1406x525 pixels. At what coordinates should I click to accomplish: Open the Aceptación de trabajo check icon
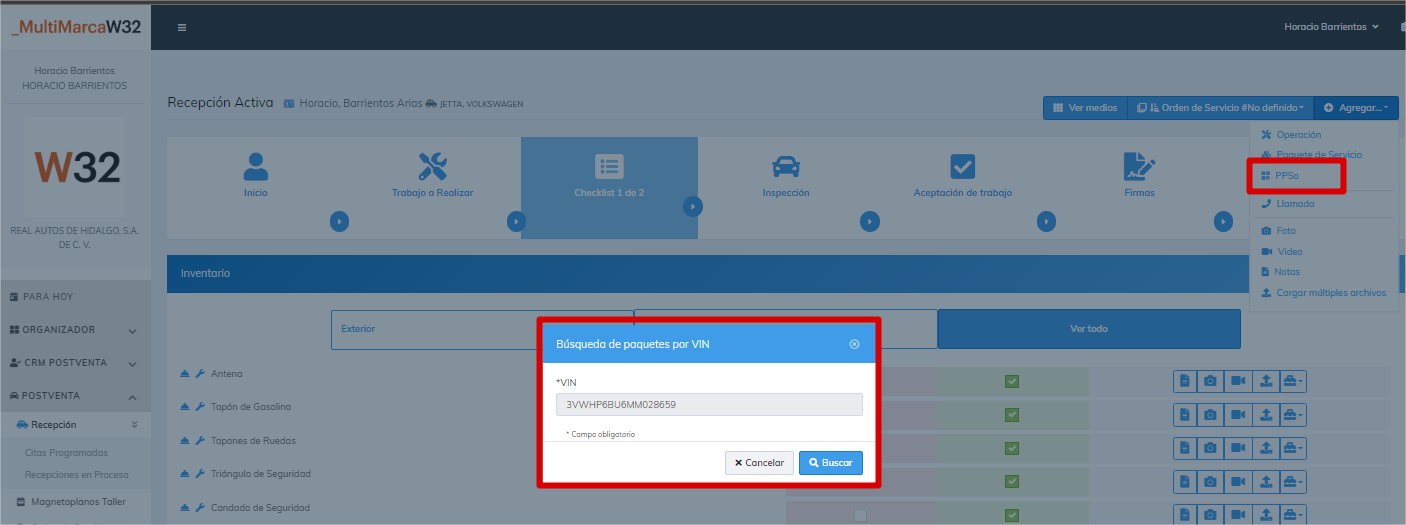(x=962, y=166)
